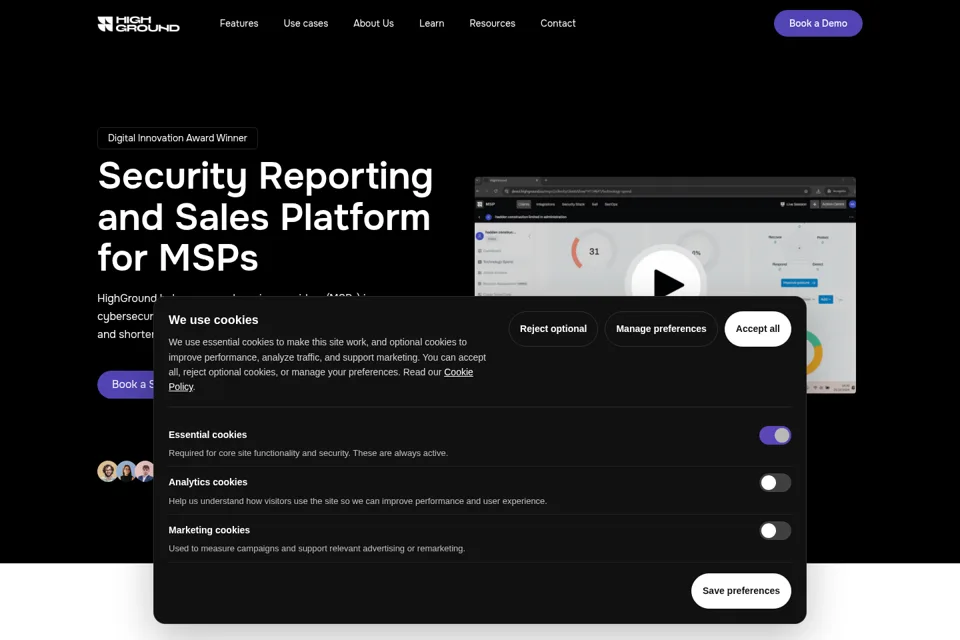Viewport: 960px width, 640px height.
Task: Open the About Us menu
Action: coord(373,23)
